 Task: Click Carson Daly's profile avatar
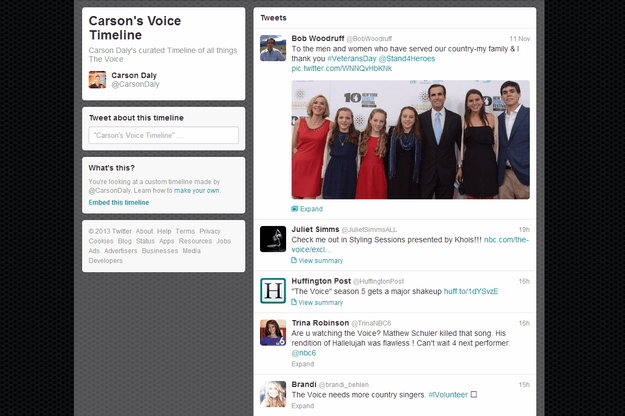pyautogui.click(x=97, y=79)
